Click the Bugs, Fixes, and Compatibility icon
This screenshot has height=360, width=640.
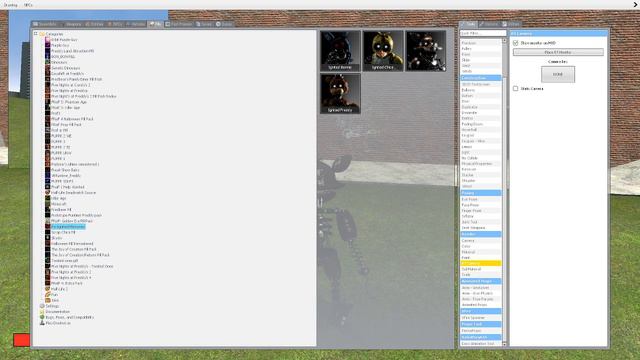click(x=42, y=317)
